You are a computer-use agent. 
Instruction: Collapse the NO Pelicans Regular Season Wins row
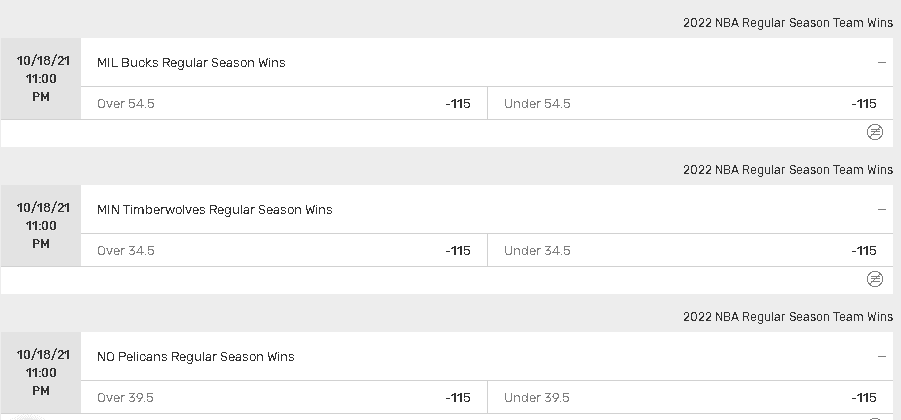click(882, 357)
